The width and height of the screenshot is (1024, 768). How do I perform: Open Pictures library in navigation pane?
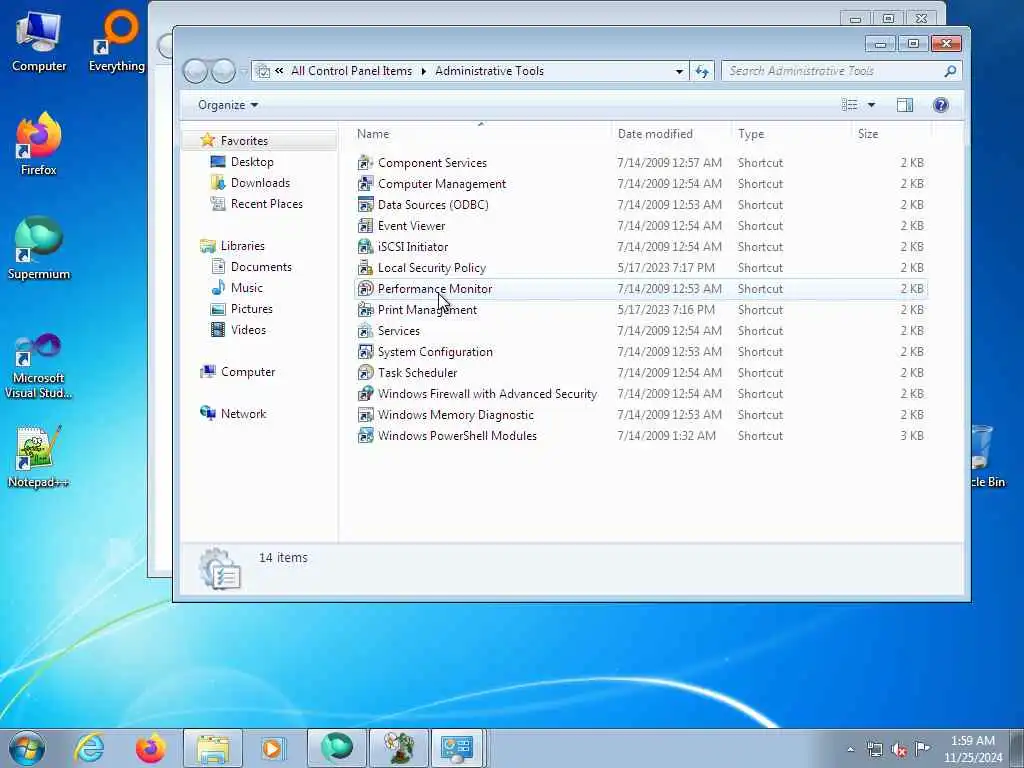tap(251, 309)
